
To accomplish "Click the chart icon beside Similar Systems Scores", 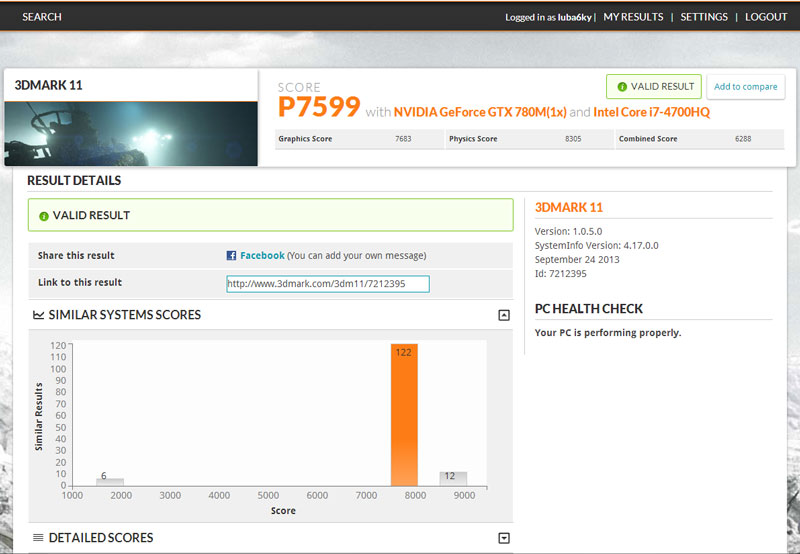I will (38, 315).
